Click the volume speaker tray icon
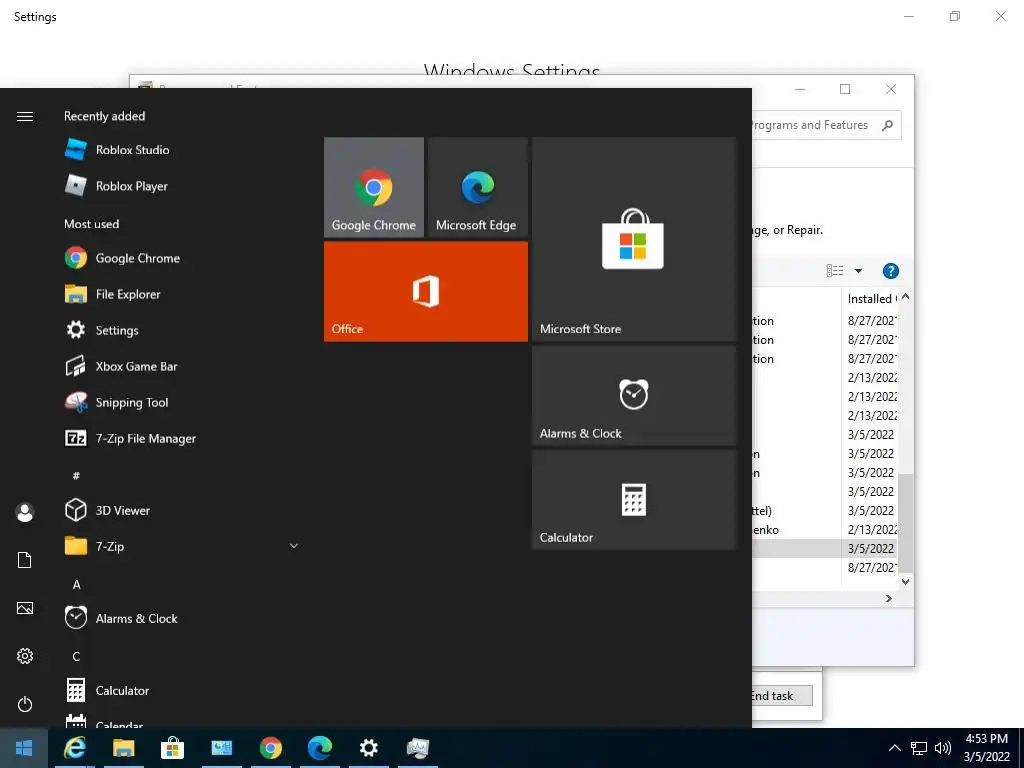Viewport: 1024px width, 768px height. (943, 748)
